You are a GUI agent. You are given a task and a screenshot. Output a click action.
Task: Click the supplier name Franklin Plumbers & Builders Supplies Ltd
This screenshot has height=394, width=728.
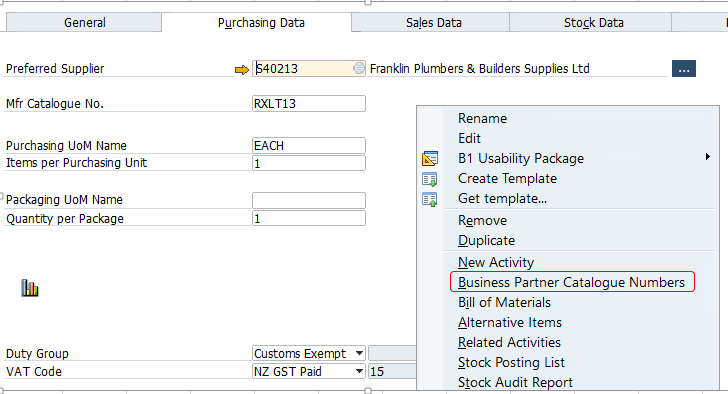[480, 69]
